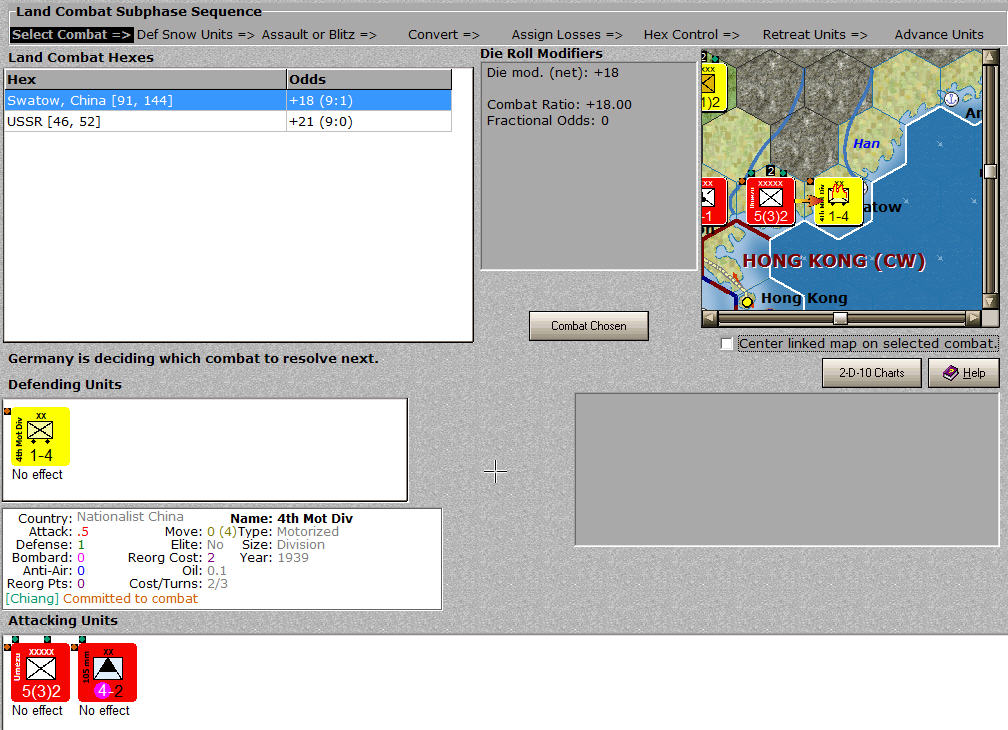Click the red counter partly cut off at the map's left edge
1008x730 pixels.
[714, 201]
